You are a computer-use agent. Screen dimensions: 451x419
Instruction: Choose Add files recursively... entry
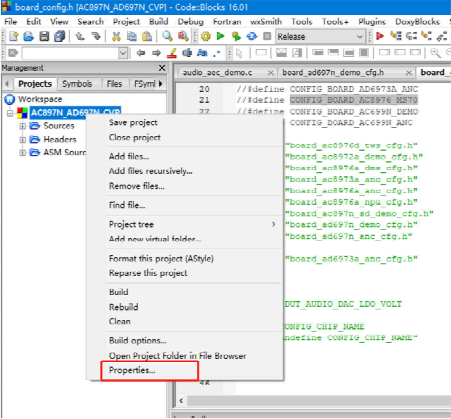[151, 171]
